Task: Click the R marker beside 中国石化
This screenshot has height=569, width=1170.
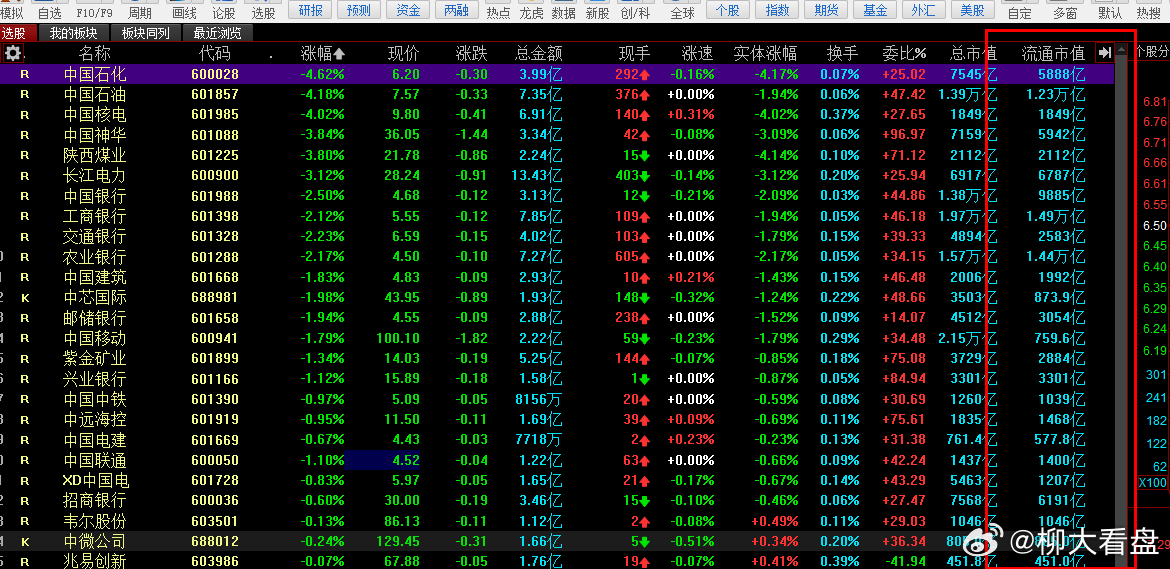Action: pyautogui.click(x=25, y=74)
